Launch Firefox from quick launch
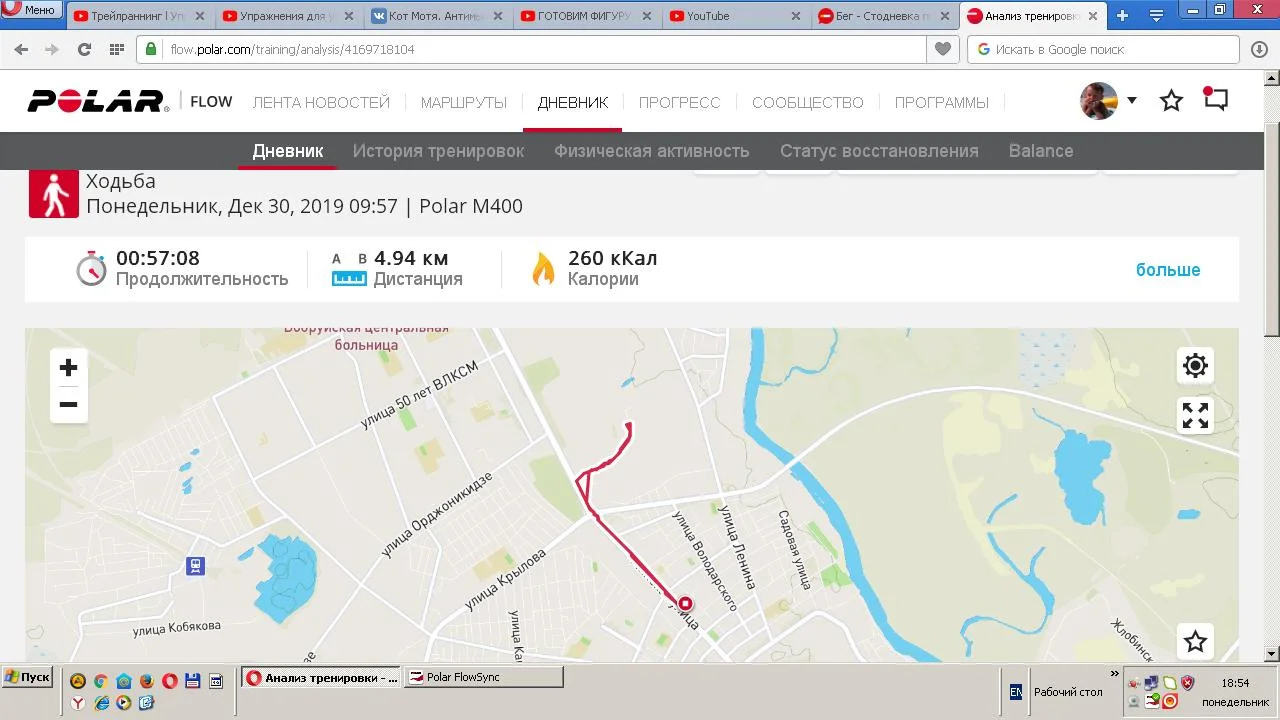1280x720 pixels. coord(146,681)
